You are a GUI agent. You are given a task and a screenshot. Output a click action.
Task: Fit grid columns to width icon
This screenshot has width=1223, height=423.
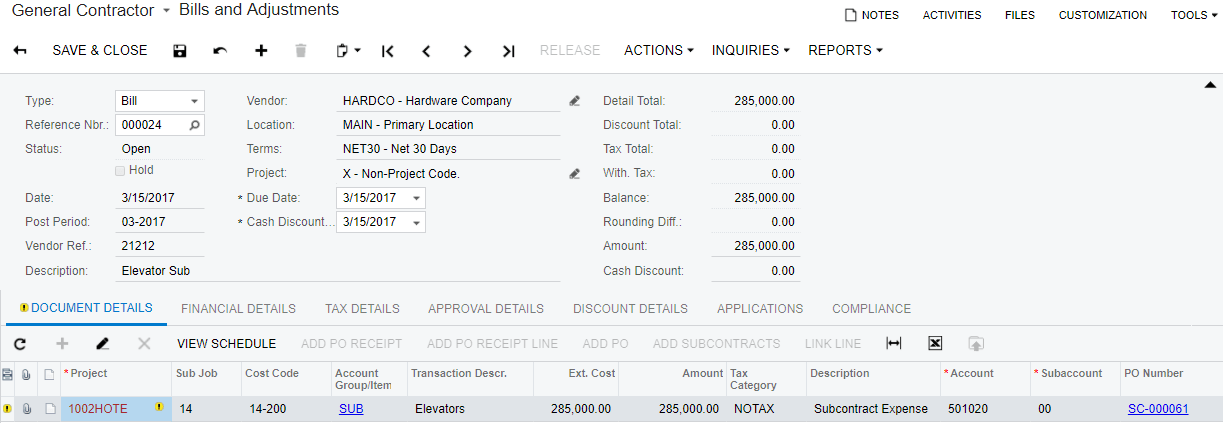pos(894,343)
